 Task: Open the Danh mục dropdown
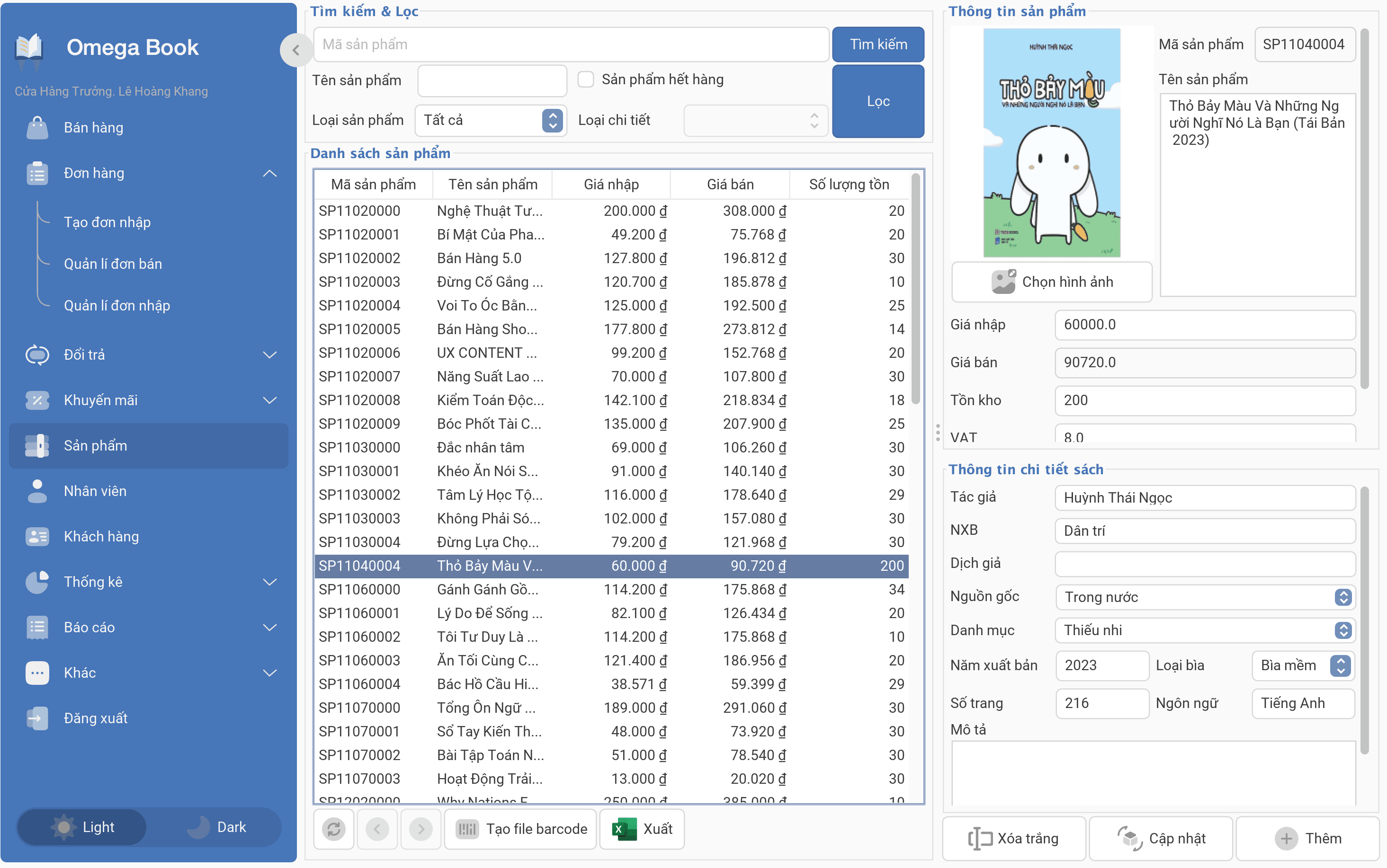coord(1205,630)
